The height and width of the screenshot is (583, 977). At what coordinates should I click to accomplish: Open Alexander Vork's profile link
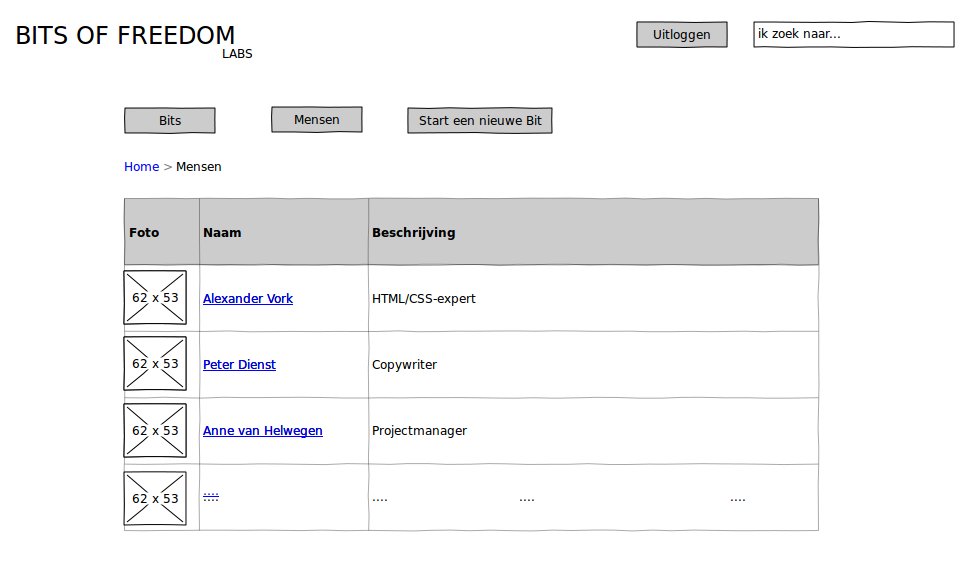coord(248,299)
